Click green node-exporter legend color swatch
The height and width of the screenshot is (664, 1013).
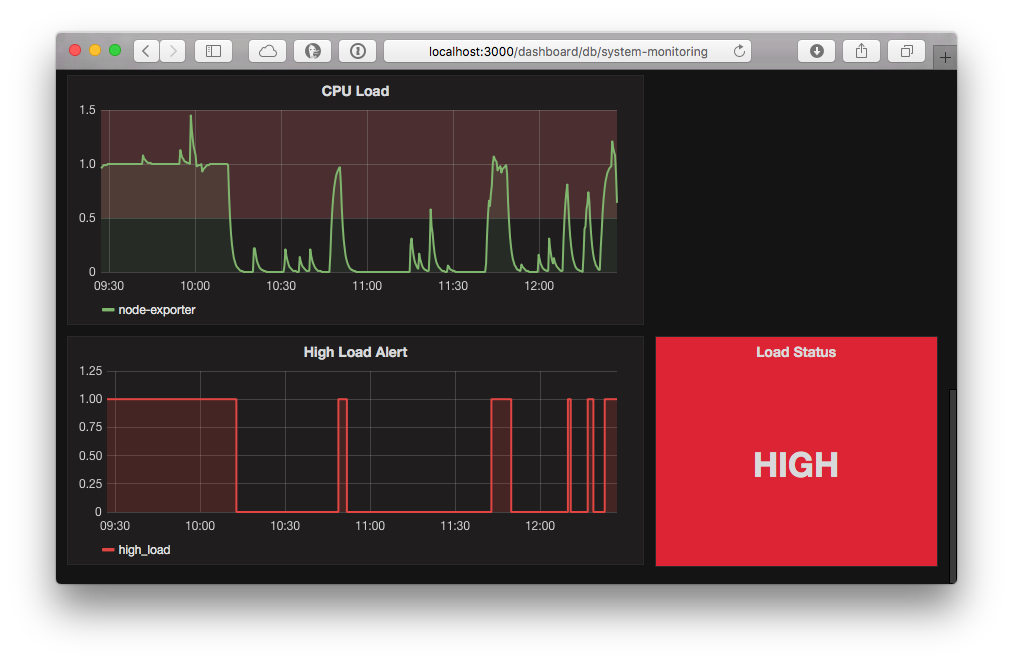[108, 310]
